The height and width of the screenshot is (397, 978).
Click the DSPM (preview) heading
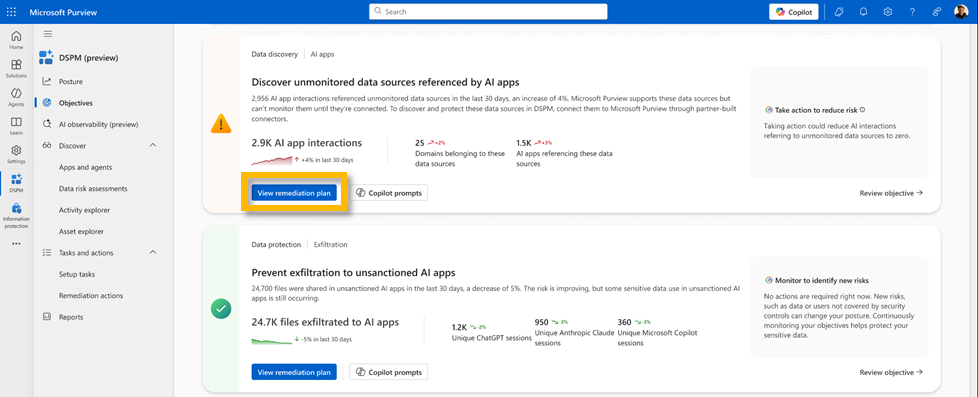(88, 58)
